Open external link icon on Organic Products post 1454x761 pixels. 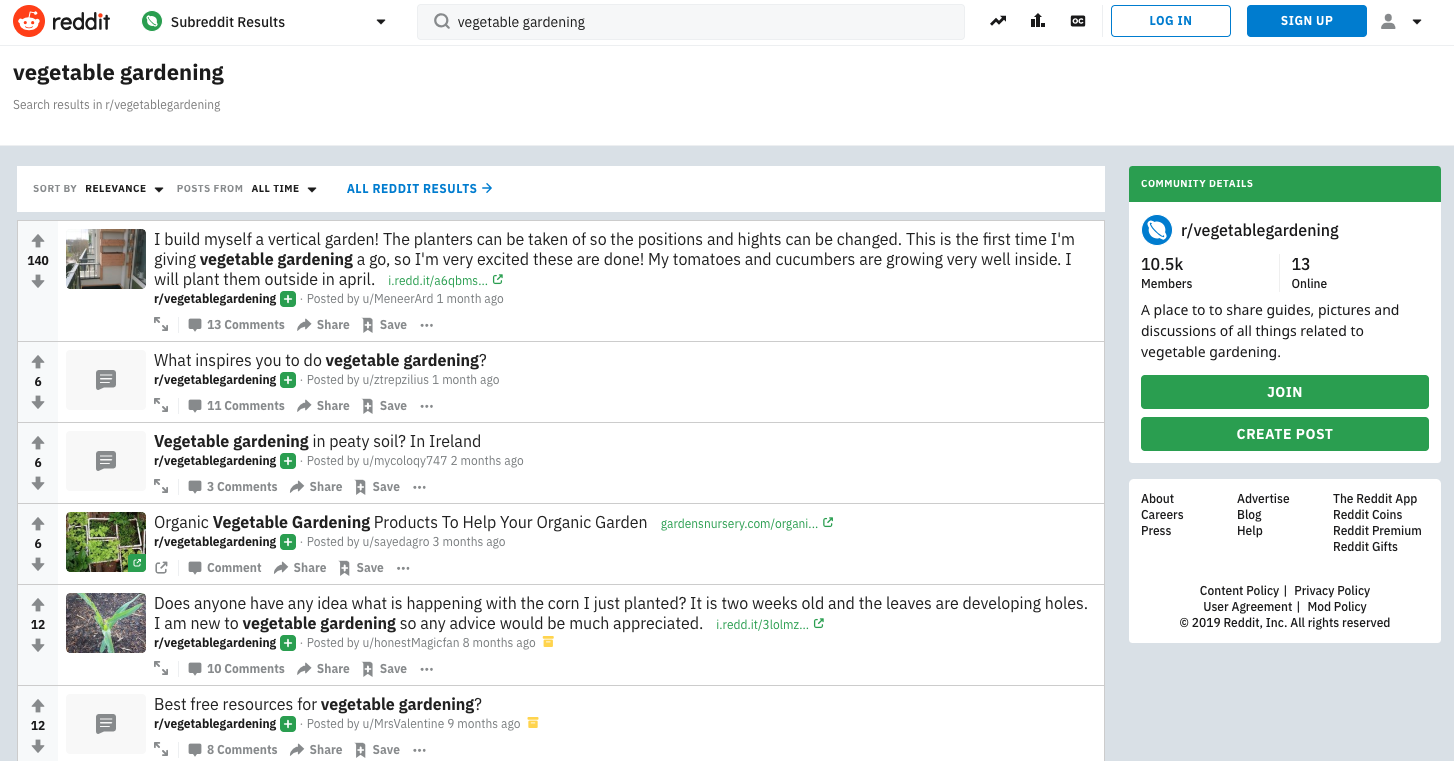click(x=161, y=568)
